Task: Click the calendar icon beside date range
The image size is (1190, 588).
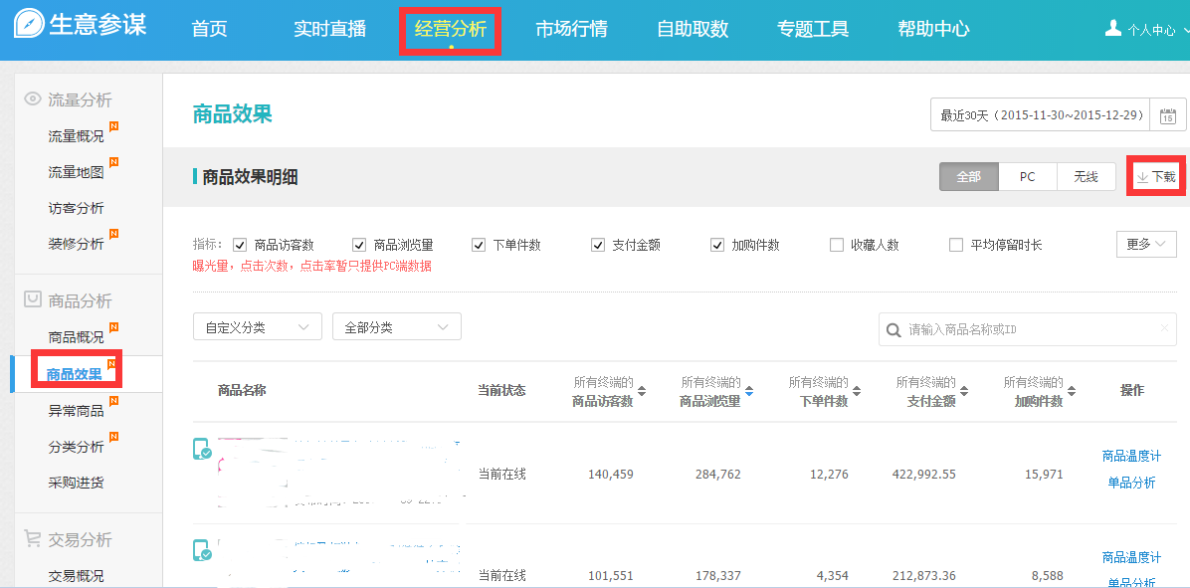Action: [1167, 116]
